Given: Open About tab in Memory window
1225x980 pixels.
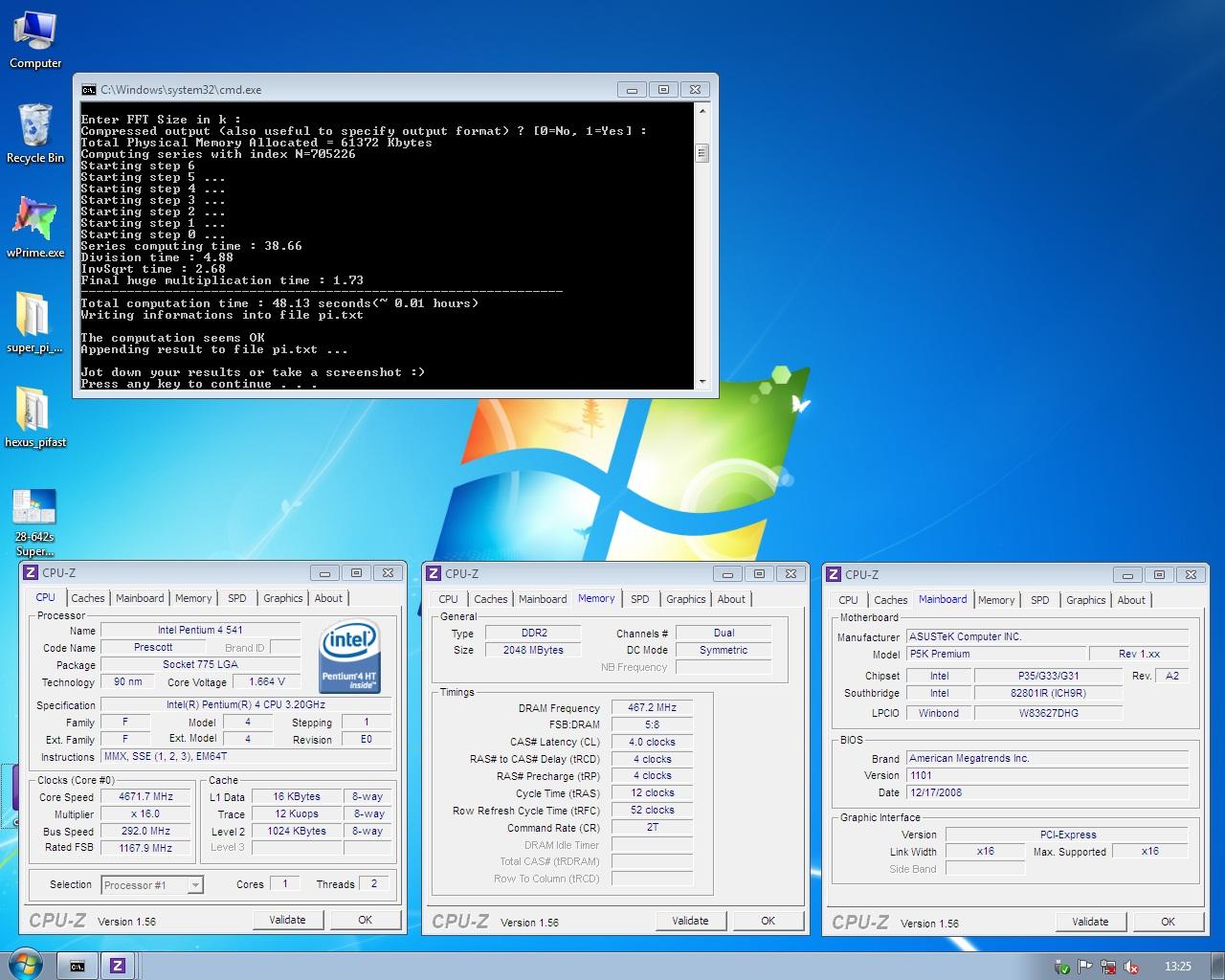Looking at the screenshot, I should tap(731, 599).
